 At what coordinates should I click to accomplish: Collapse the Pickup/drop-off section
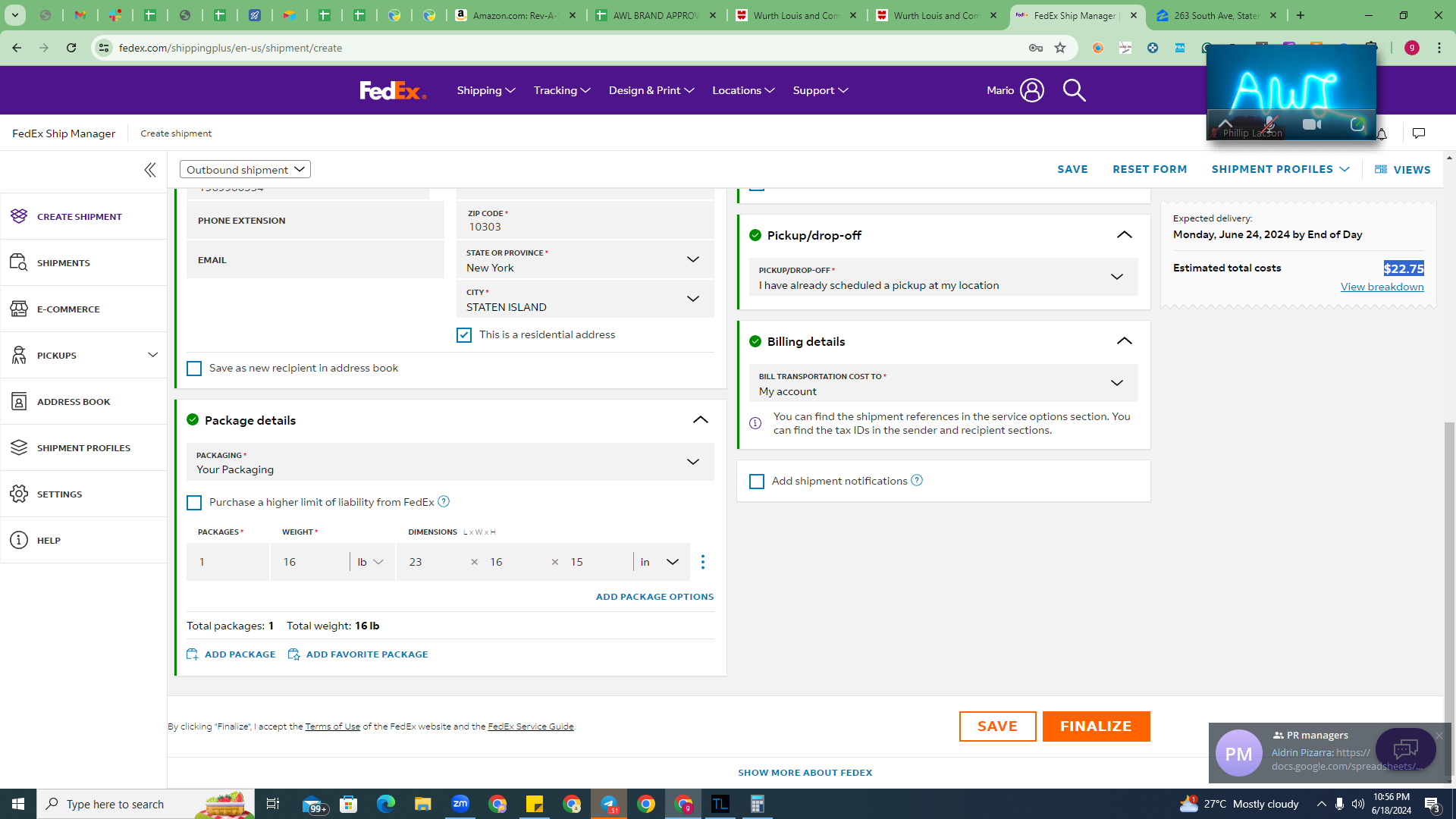1125,235
